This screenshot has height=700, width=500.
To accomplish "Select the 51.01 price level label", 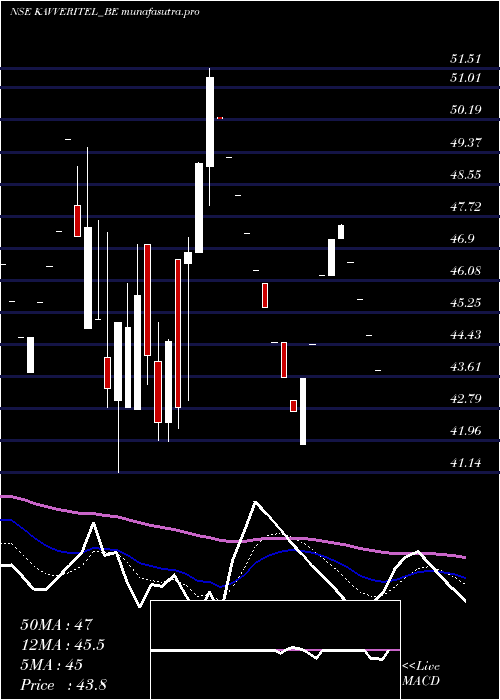I will [x=466, y=78].
